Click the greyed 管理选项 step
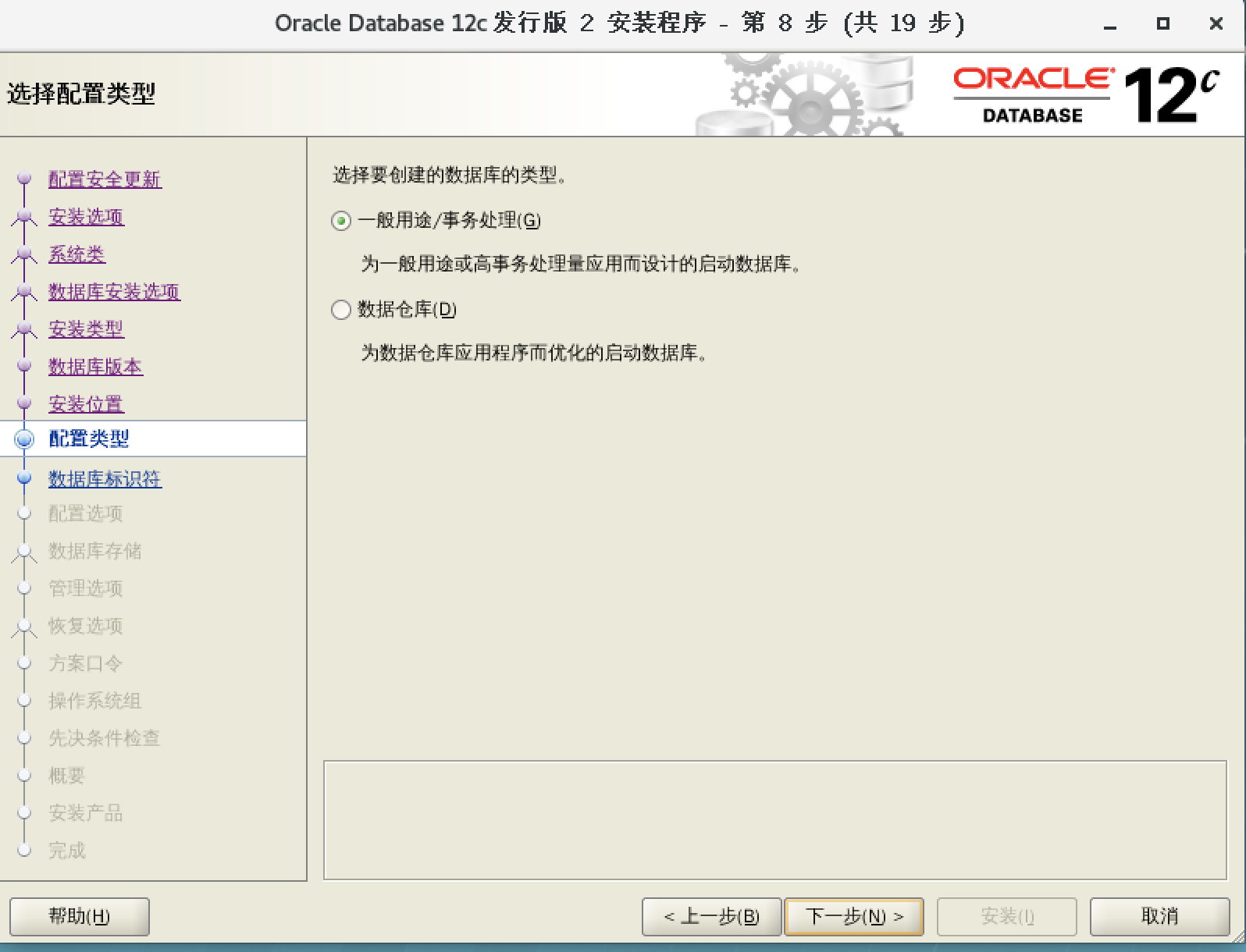1246x952 pixels. [x=86, y=588]
